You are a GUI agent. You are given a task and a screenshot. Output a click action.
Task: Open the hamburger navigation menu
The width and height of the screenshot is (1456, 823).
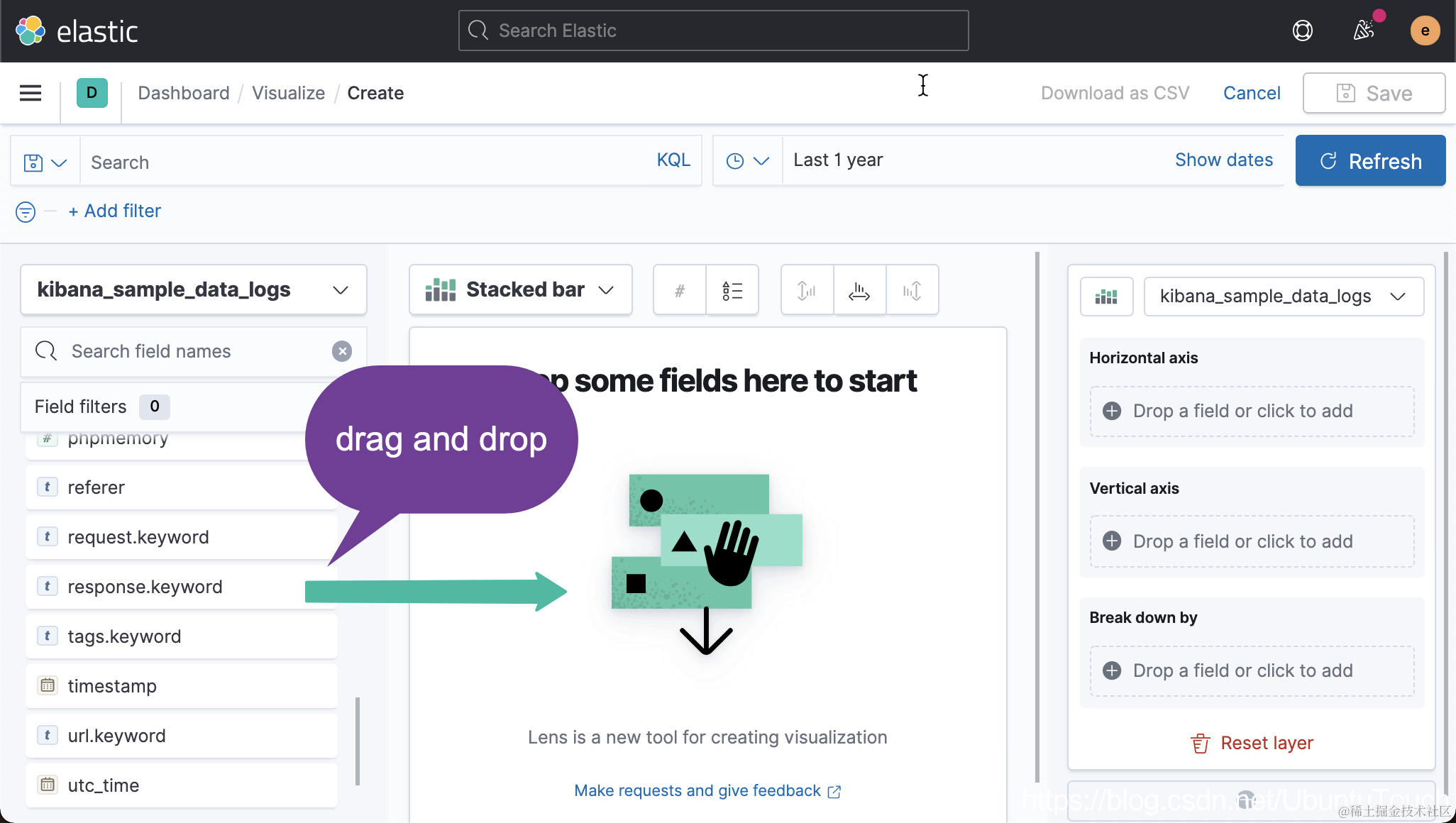30,93
